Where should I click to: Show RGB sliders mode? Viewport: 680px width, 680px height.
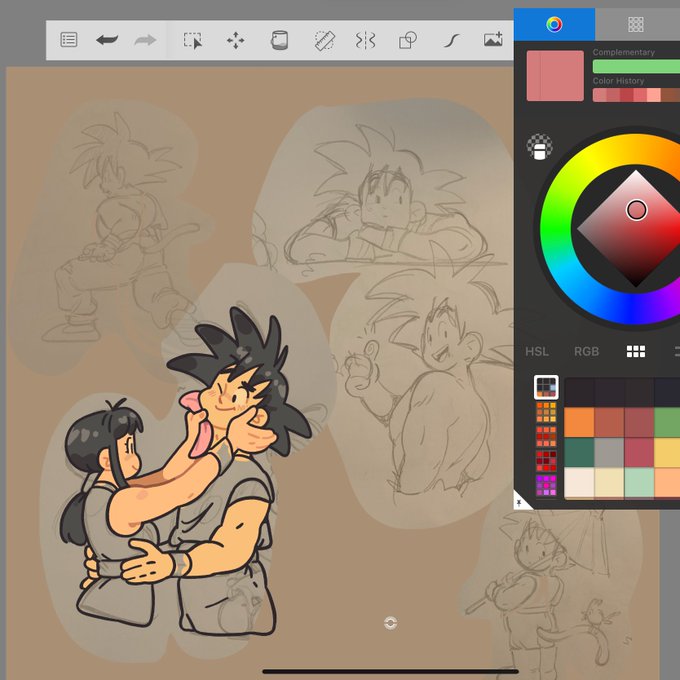click(x=586, y=351)
